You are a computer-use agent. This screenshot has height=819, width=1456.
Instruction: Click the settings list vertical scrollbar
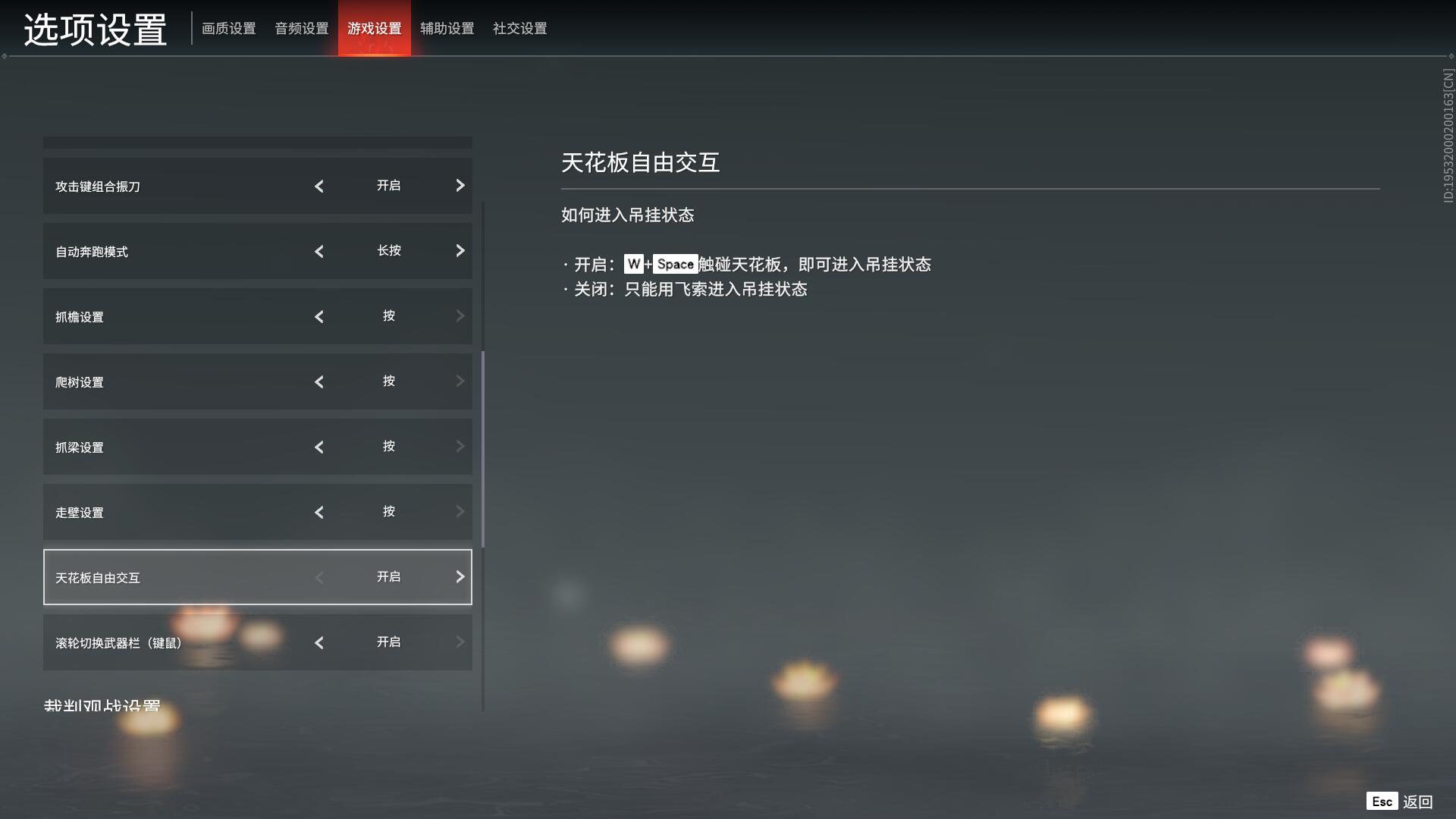(483, 450)
